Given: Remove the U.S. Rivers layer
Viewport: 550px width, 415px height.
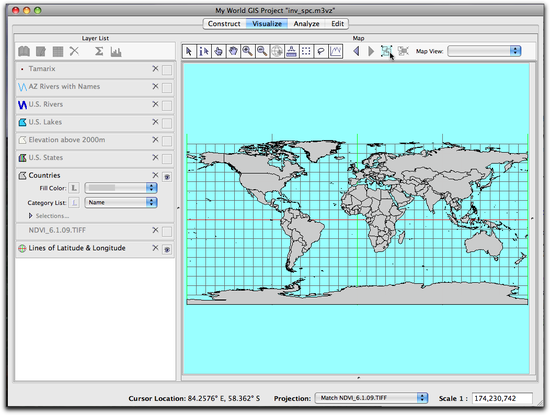Looking at the screenshot, I should [155, 104].
